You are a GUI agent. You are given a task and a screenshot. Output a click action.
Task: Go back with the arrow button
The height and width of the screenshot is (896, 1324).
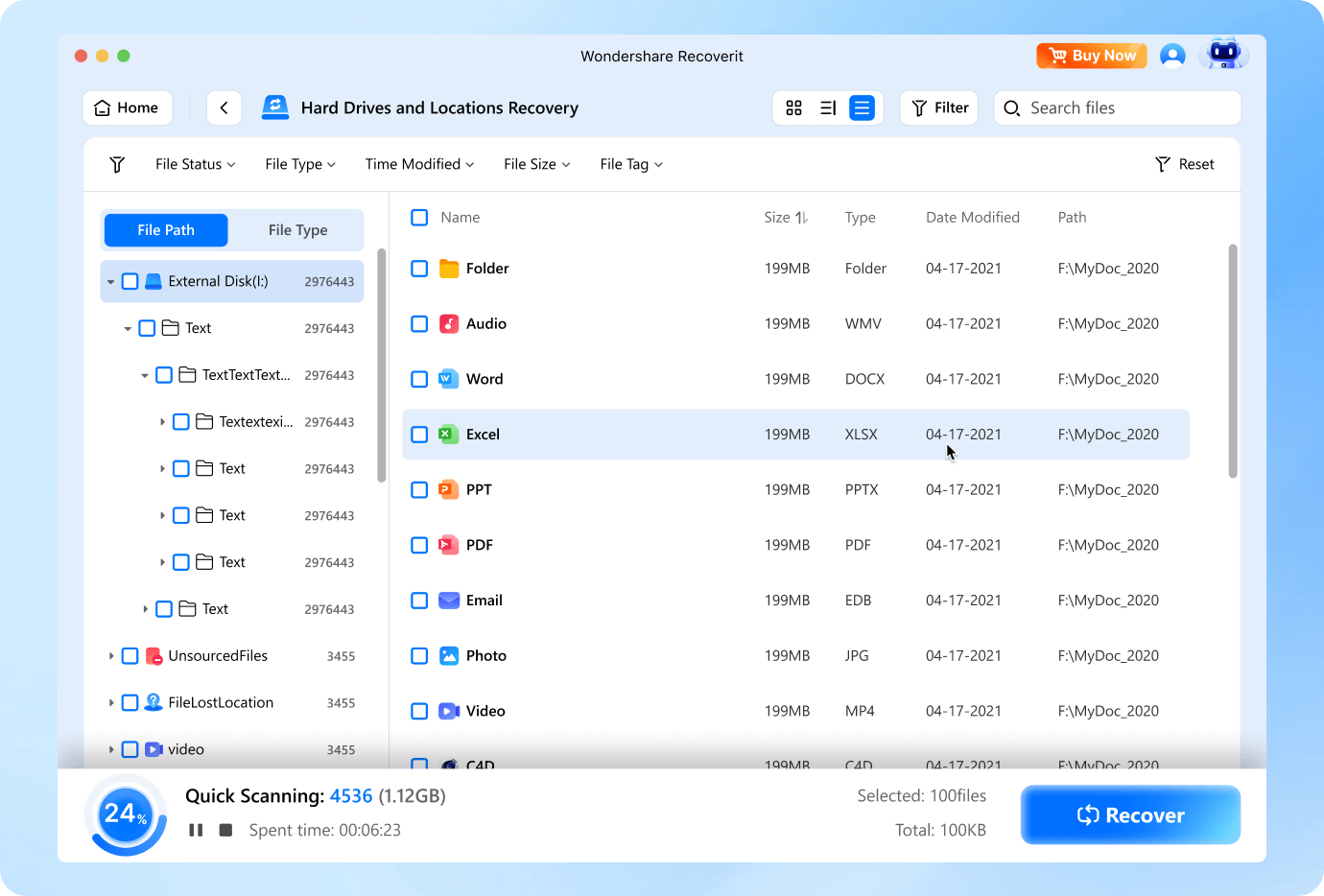pyautogui.click(x=224, y=108)
